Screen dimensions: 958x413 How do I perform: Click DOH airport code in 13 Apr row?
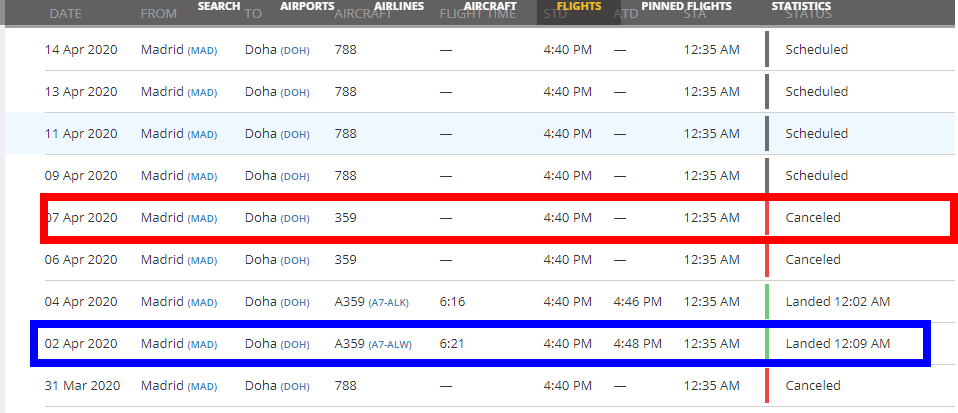click(295, 93)
